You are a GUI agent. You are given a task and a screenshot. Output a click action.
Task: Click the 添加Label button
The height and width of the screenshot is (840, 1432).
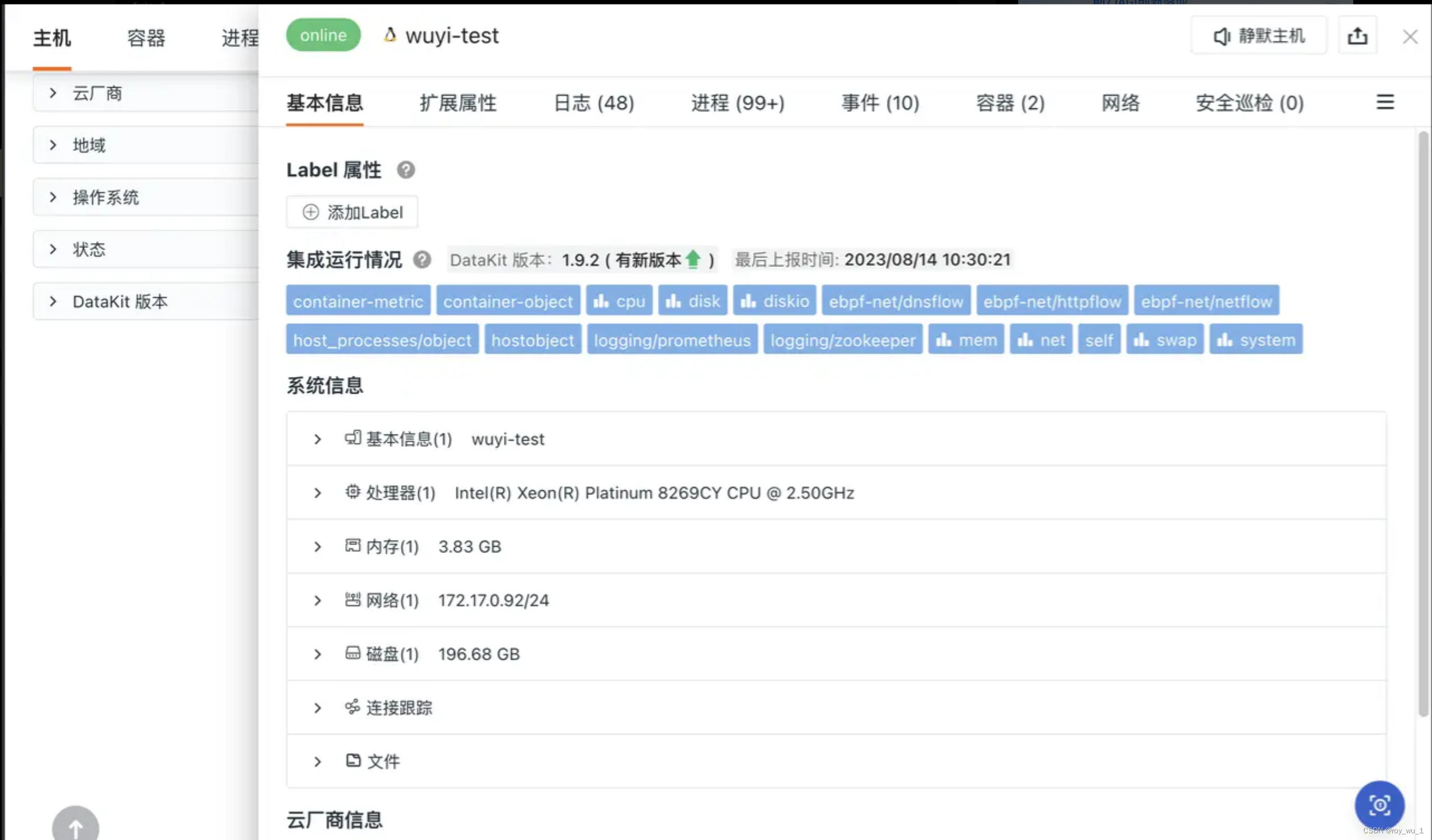(352, 212)
